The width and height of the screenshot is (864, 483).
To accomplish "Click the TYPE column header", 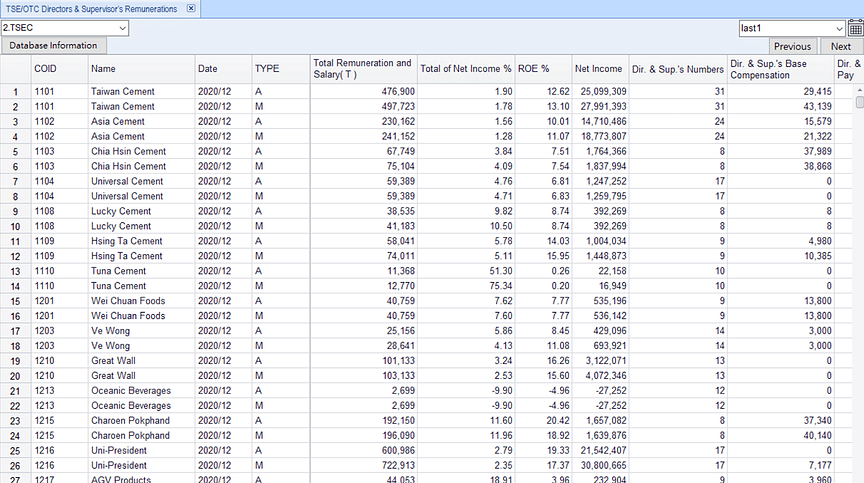I will click(267, 69).
